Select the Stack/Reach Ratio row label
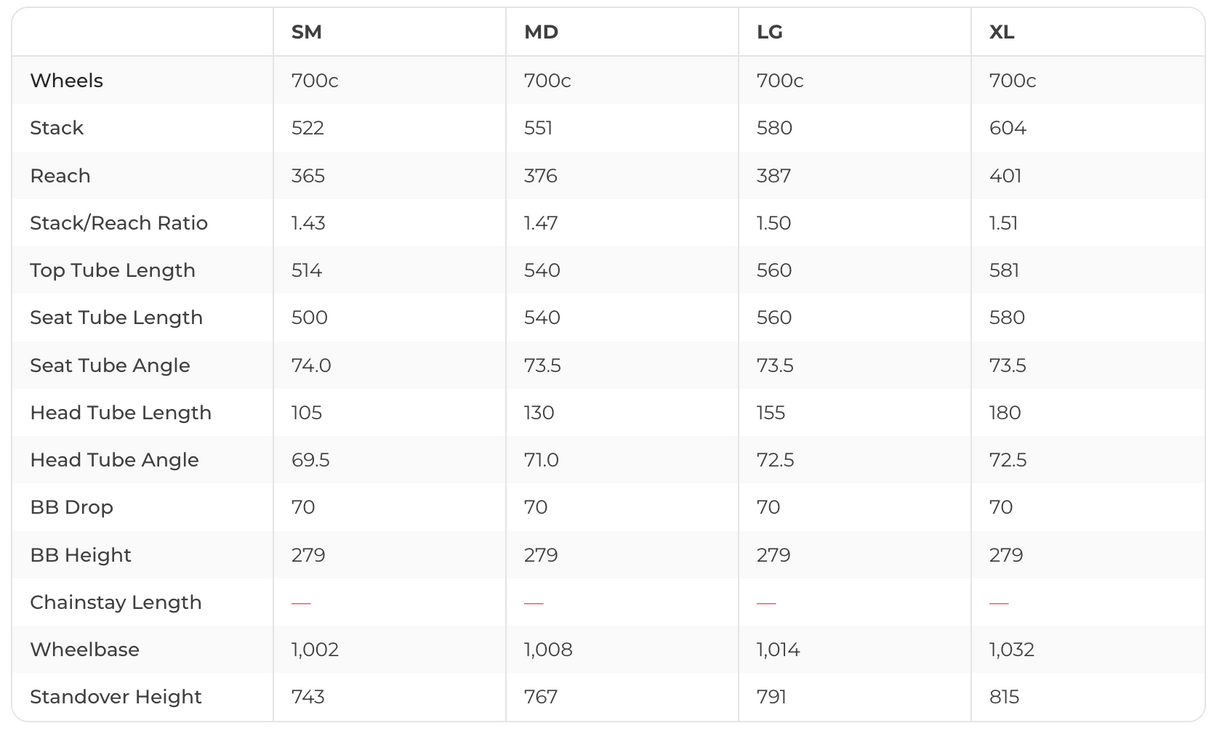The image size is (1214, 731). click(x=119, y=223)
